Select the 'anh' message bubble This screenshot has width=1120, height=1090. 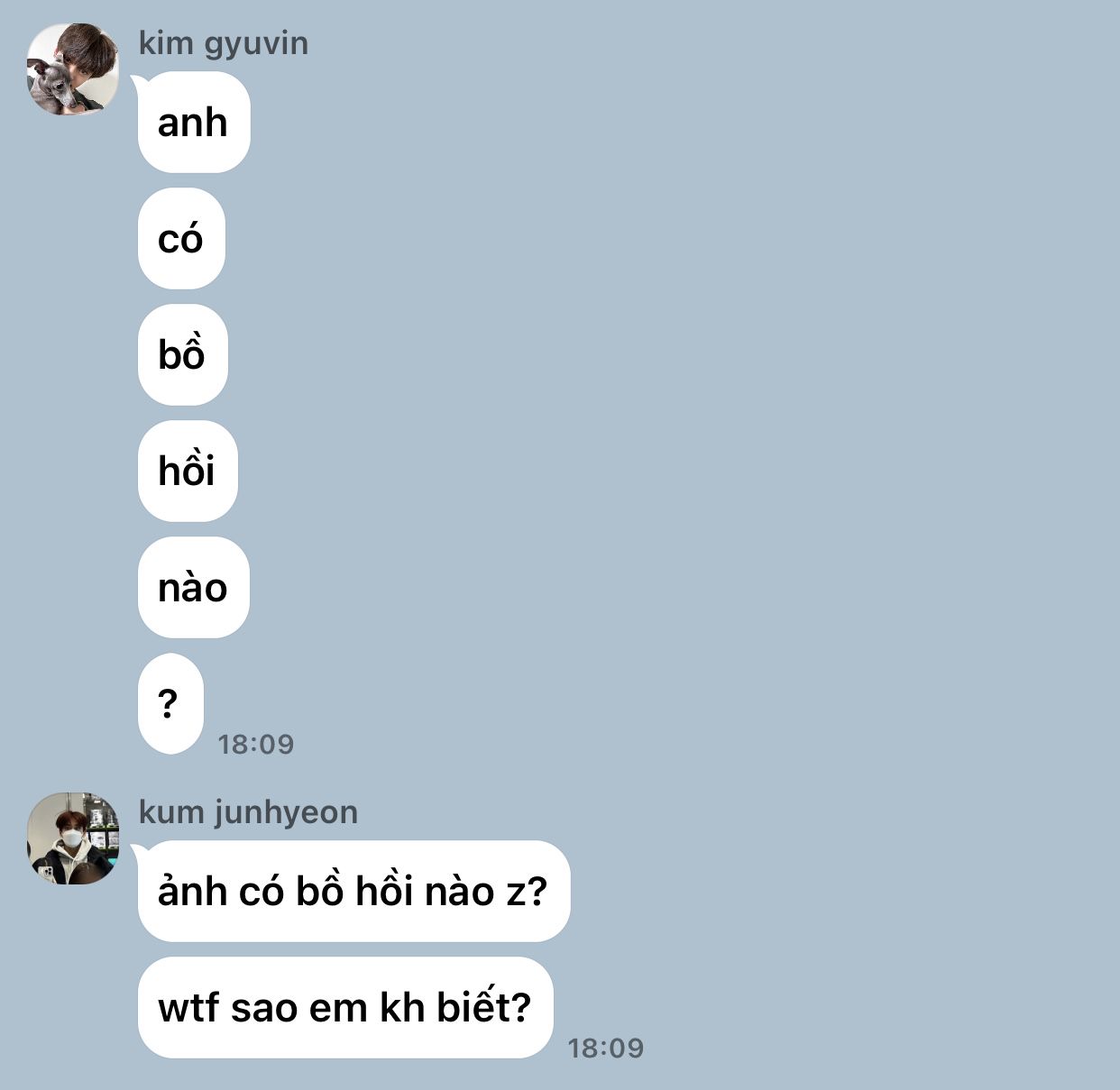[x=194, y=123]
